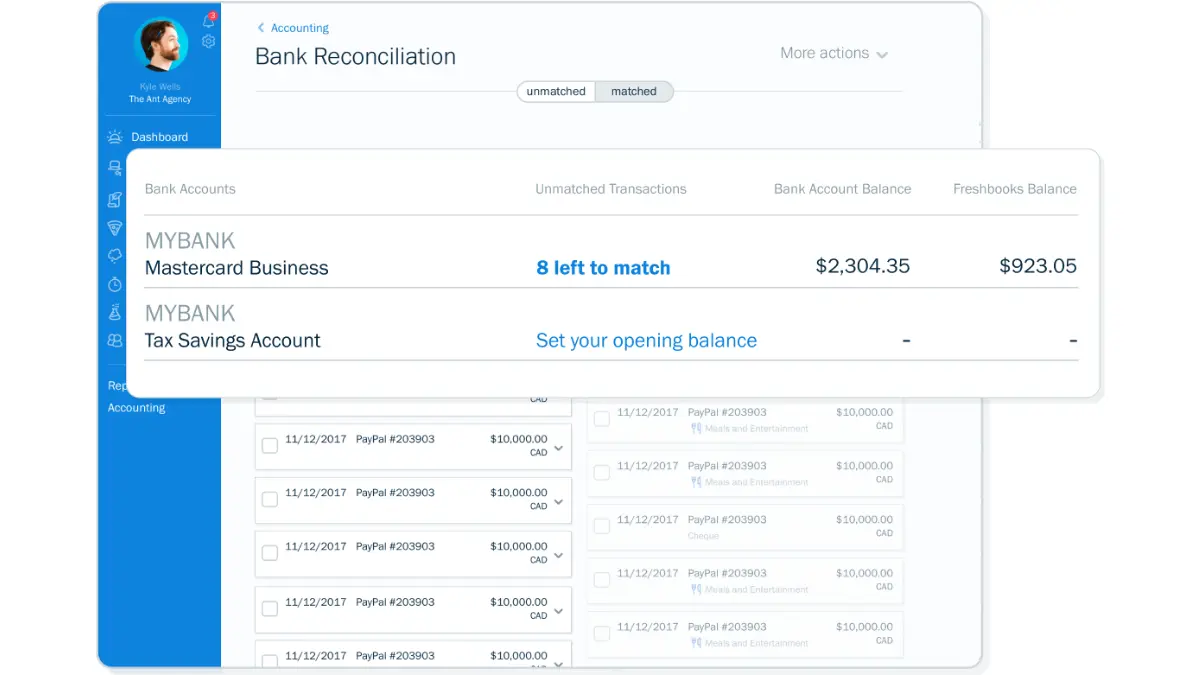Tick checkbox of second right-list PayPal transaction
The width and height of the screenshot is (1200, 675).
[602, 473]
